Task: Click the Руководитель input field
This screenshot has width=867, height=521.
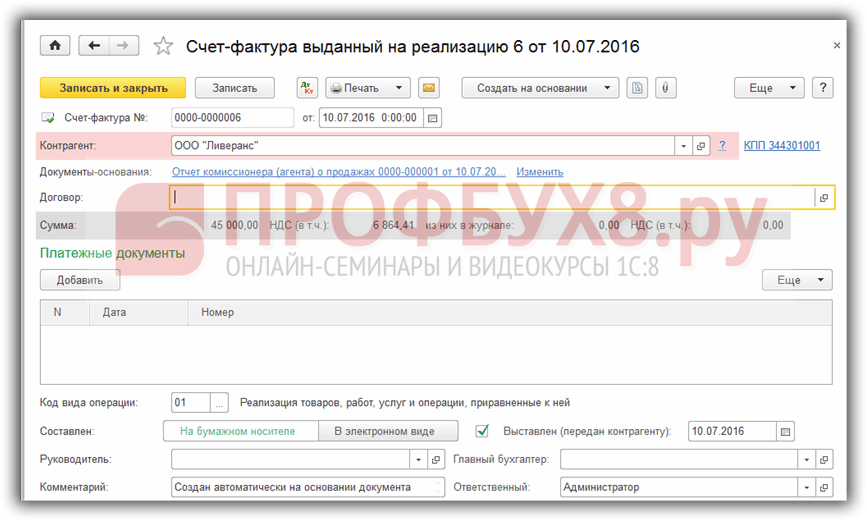Action: [291, 460]
